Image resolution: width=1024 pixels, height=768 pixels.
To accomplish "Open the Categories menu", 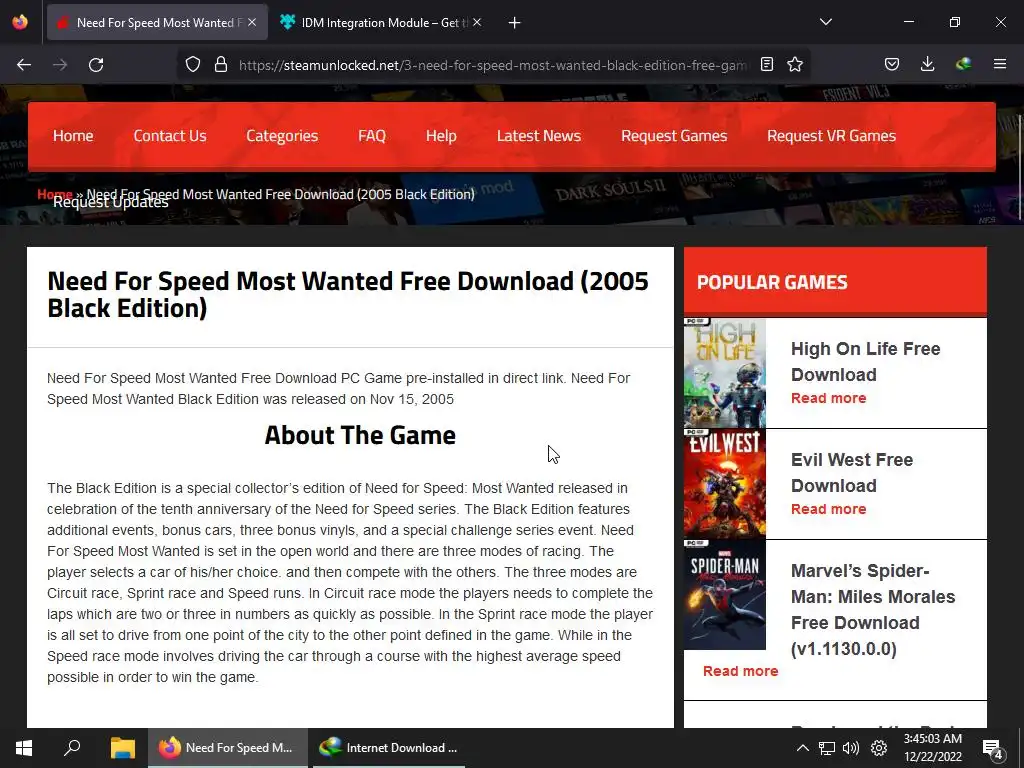I will (x=282, y=136).
